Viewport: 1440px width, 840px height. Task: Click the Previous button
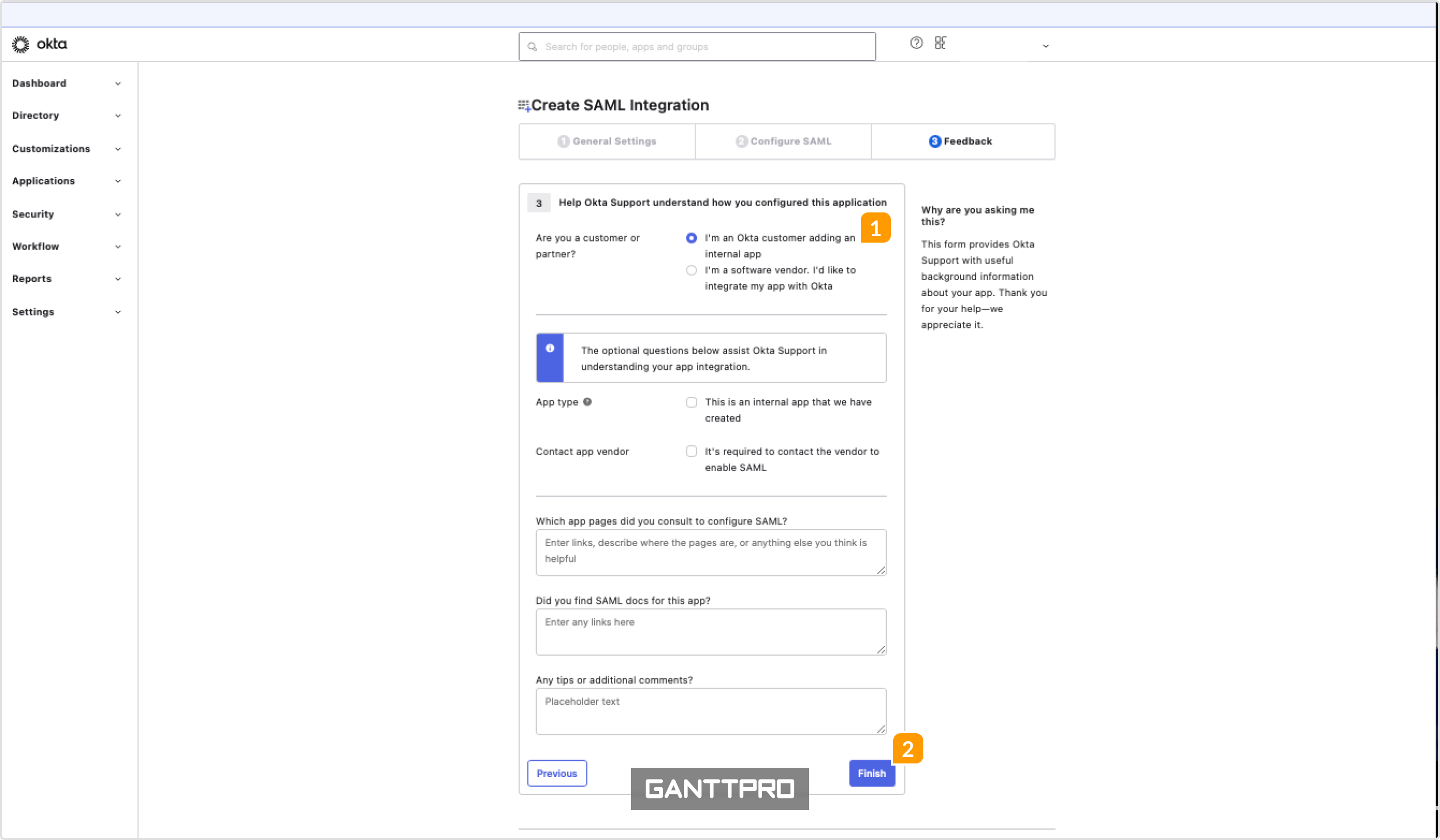pyautogui.click(x=557, y=773)
